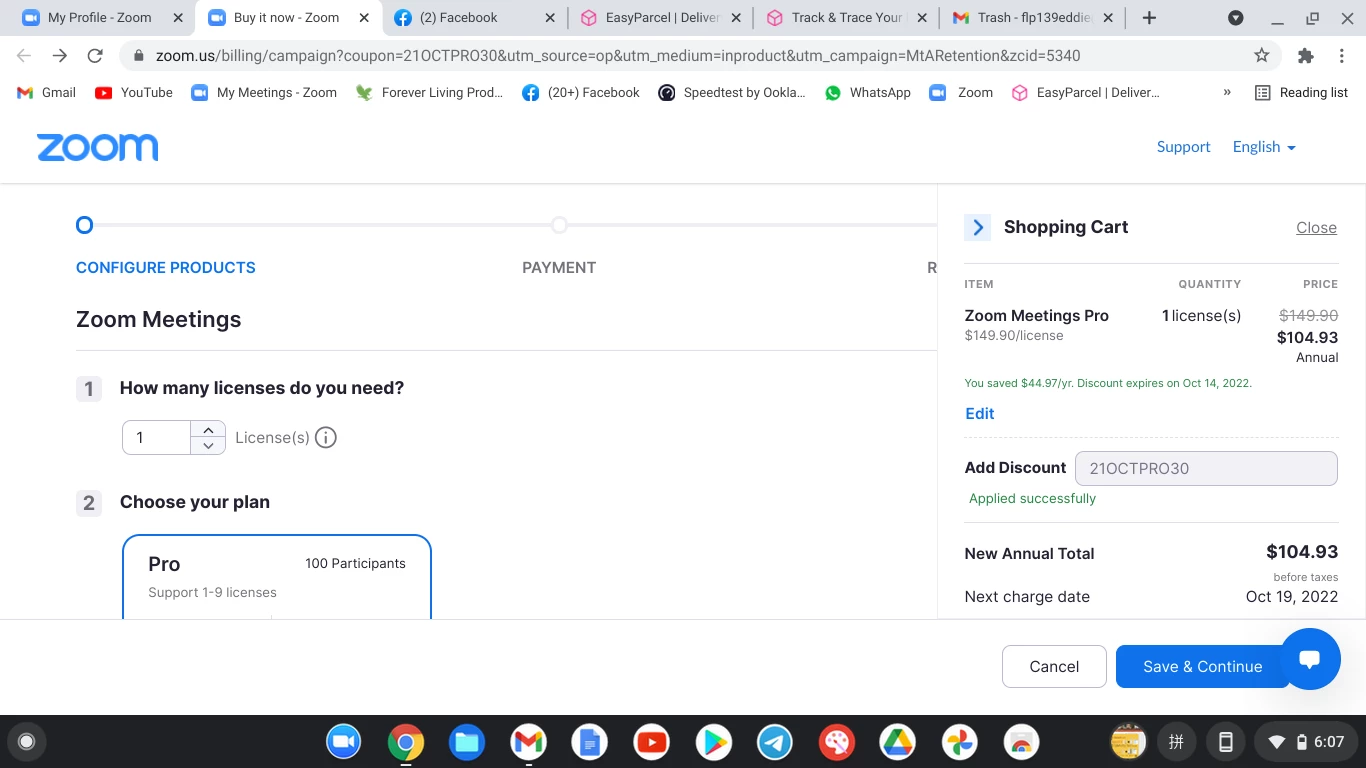Screen dimensions: 1366x768
Task: Open the YouTube bookmark
Action: click(x=134, y=92)
